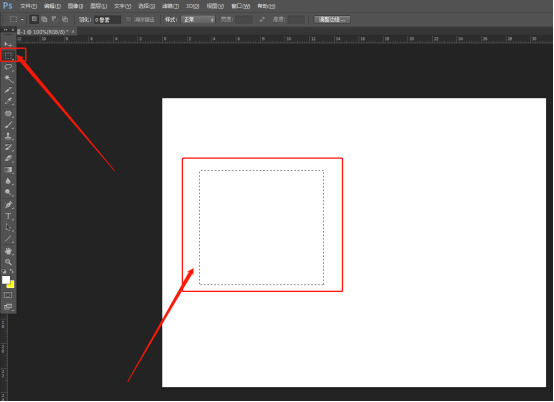This screenshot has height=402, width=554.
Task: Select the Rectangular Marquee tool
Action: [x=8, y=56]
